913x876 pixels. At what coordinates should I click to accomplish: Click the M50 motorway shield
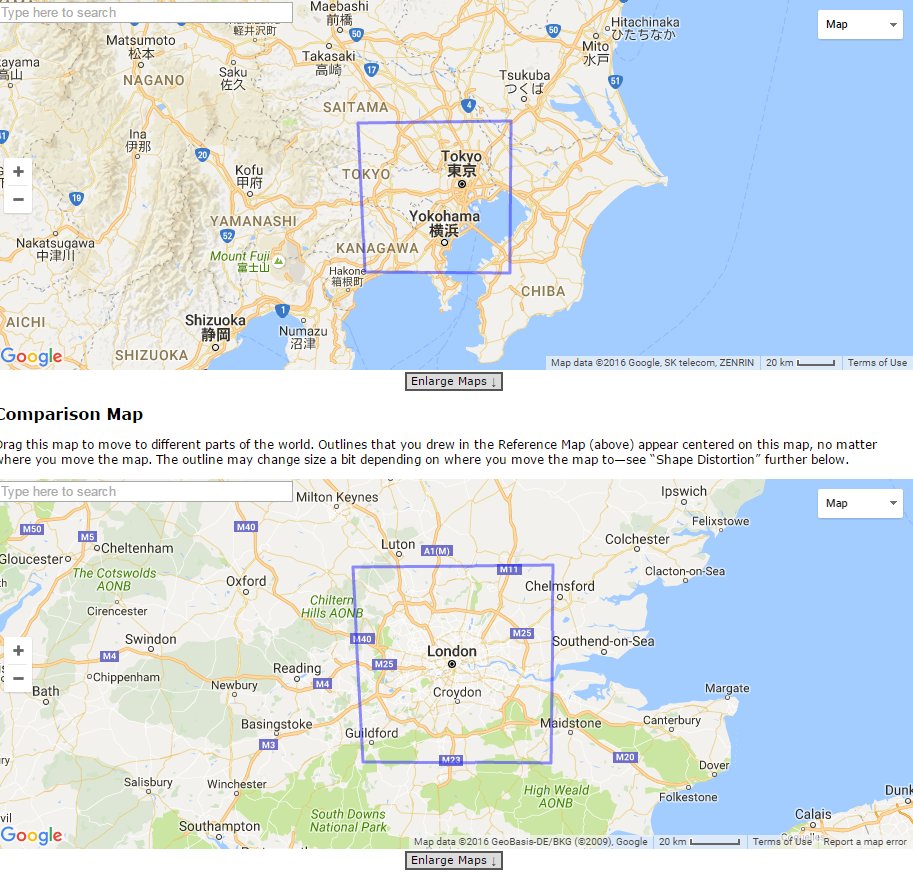(32, 529)
